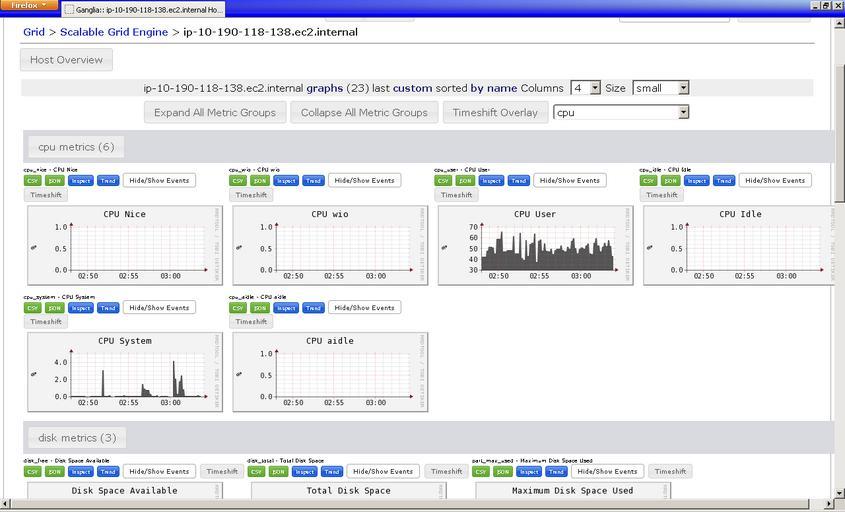Toggle Timeshift on the CPU Nice graph

click(x=46, y=195)
